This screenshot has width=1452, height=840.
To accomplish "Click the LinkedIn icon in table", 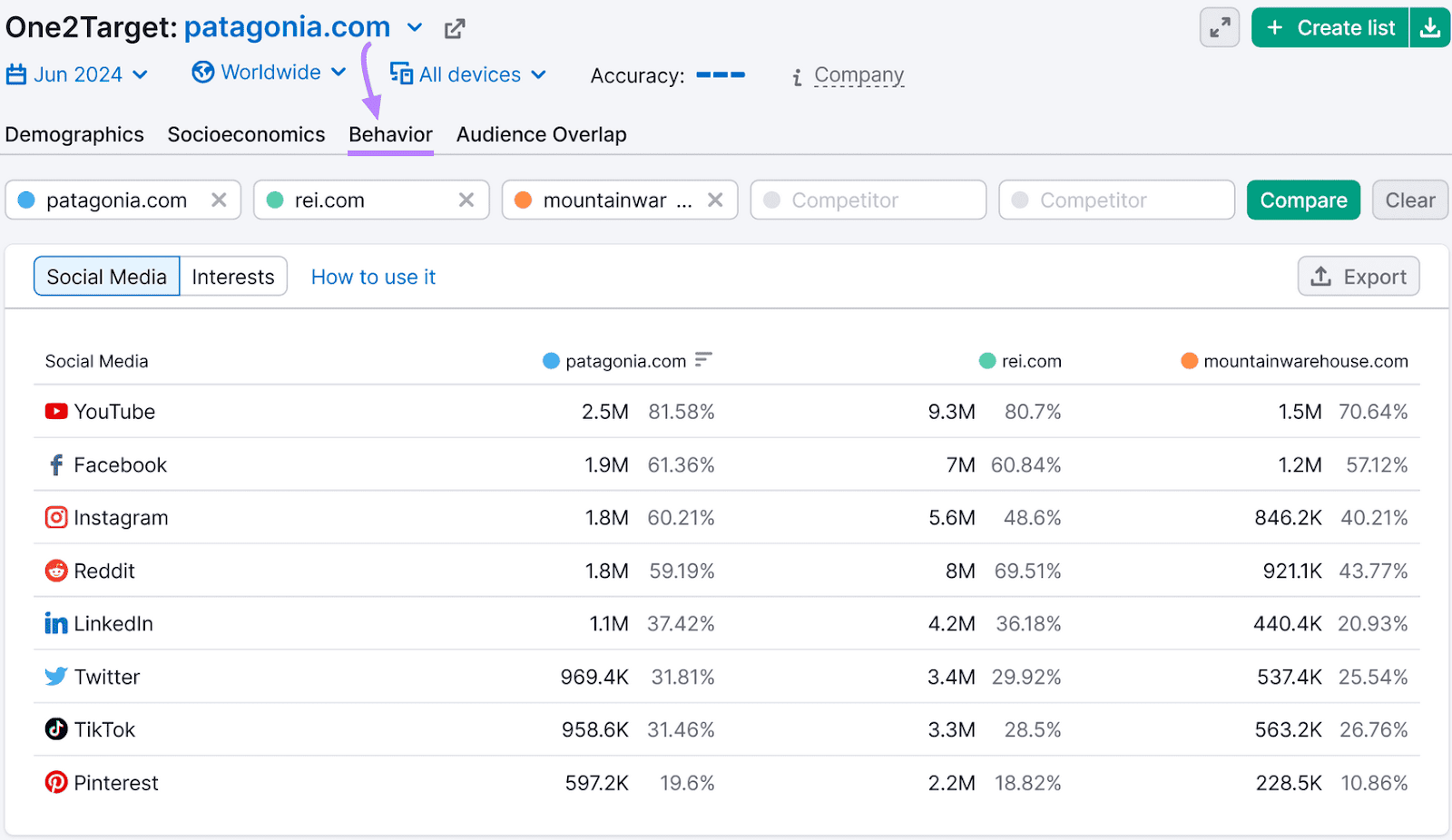I will click(x=56, y=623).
